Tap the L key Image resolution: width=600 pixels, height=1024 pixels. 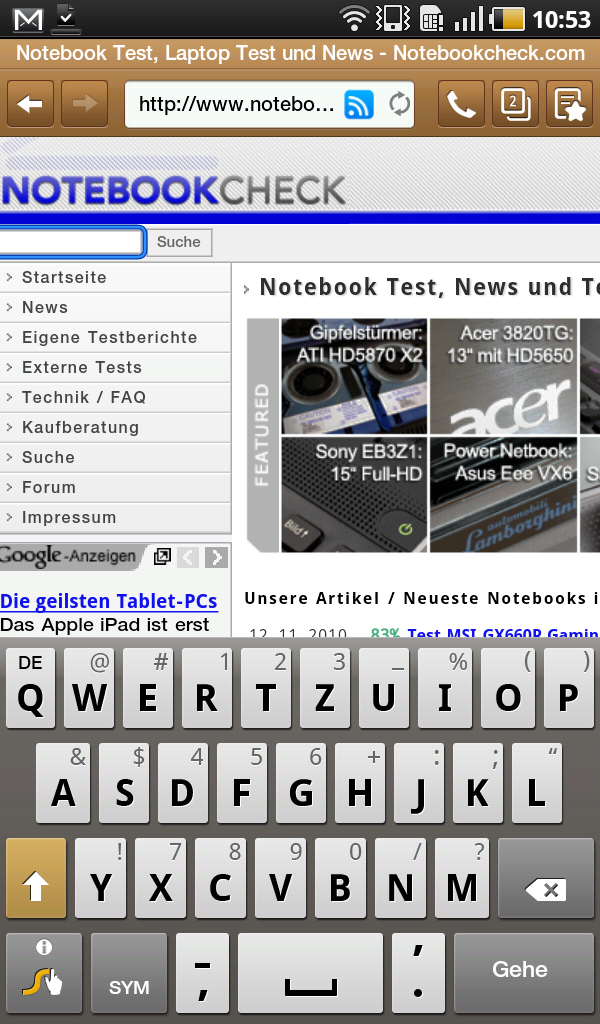(537, 783)
